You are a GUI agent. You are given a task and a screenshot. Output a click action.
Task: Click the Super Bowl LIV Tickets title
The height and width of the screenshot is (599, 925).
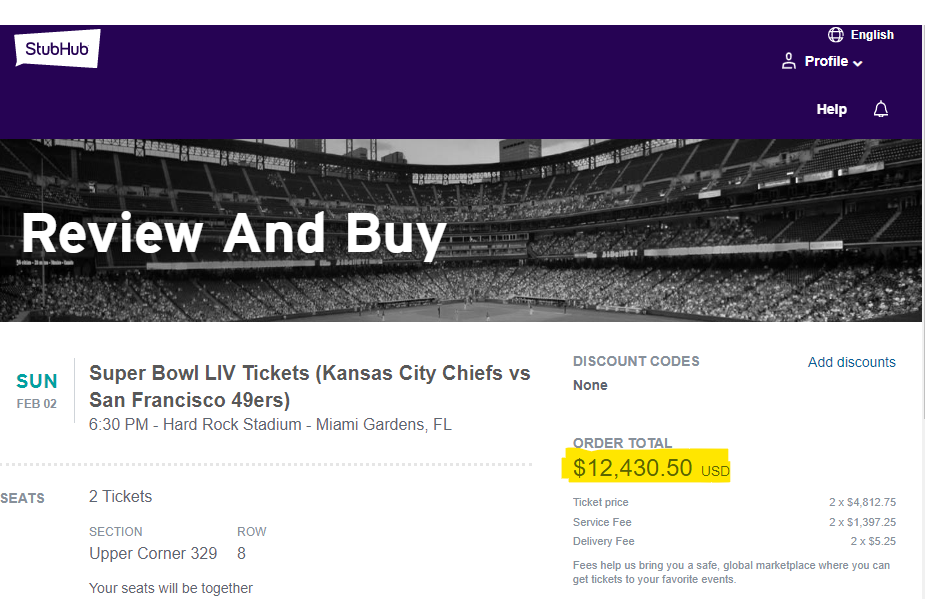309,386
